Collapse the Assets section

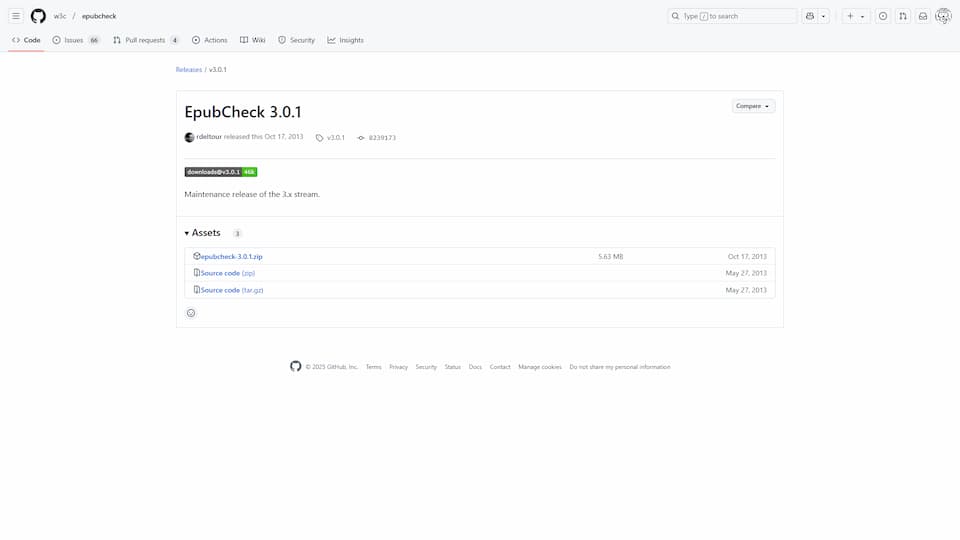[x=203, y=233]
